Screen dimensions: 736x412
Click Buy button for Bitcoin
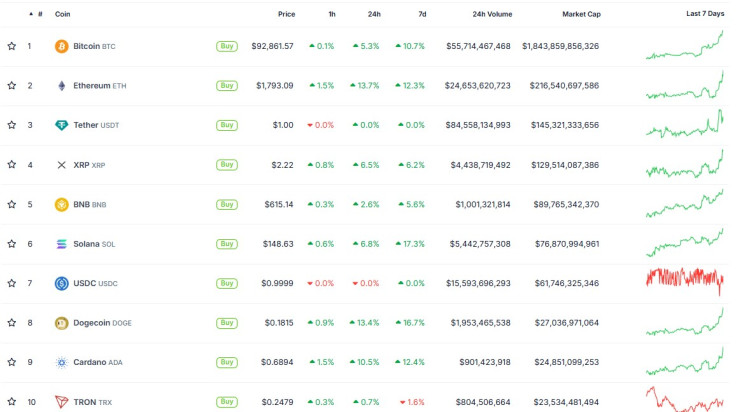pos(227,46)
